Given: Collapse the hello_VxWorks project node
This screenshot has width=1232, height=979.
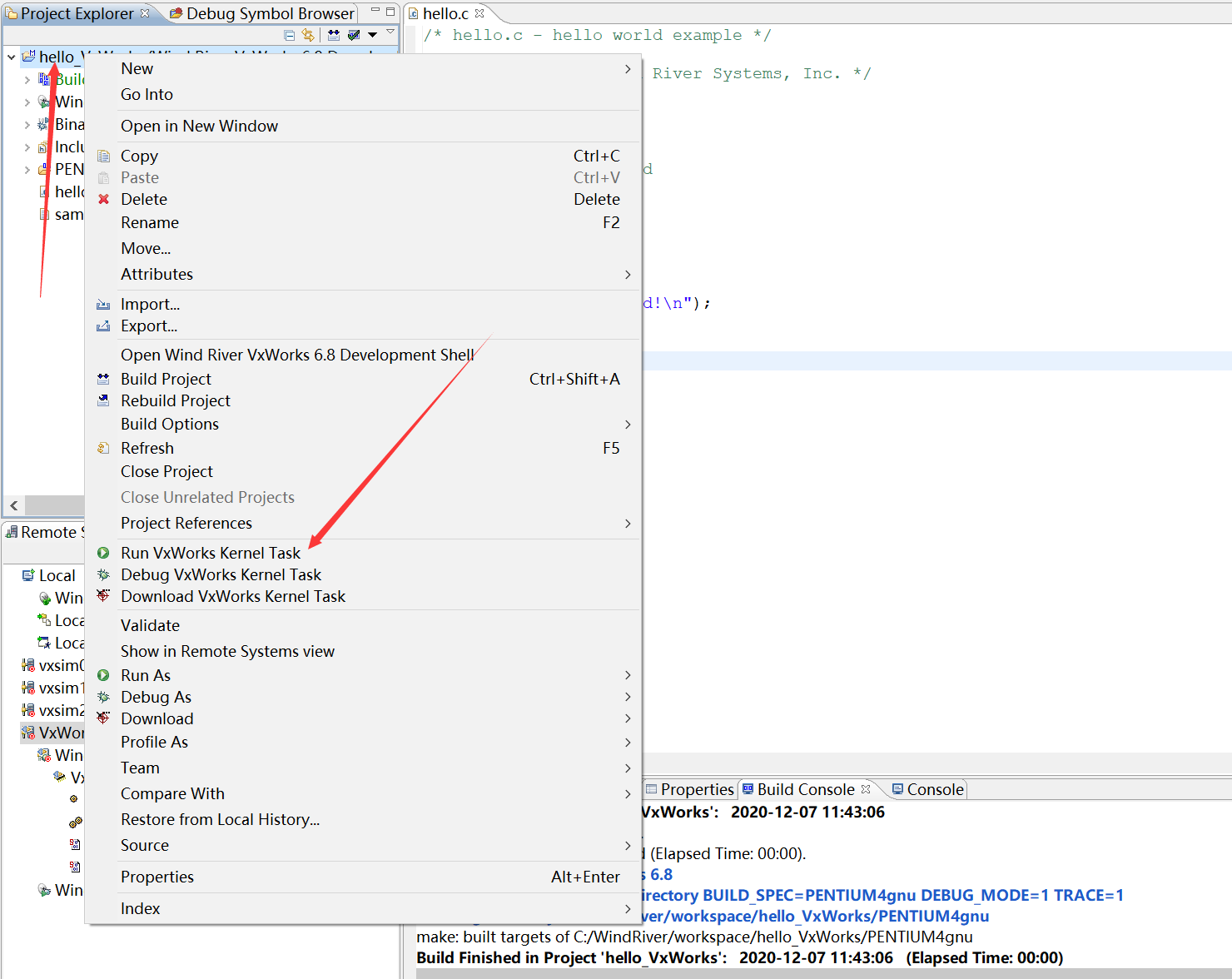Looking at the screenshot, I should point(11,57).
